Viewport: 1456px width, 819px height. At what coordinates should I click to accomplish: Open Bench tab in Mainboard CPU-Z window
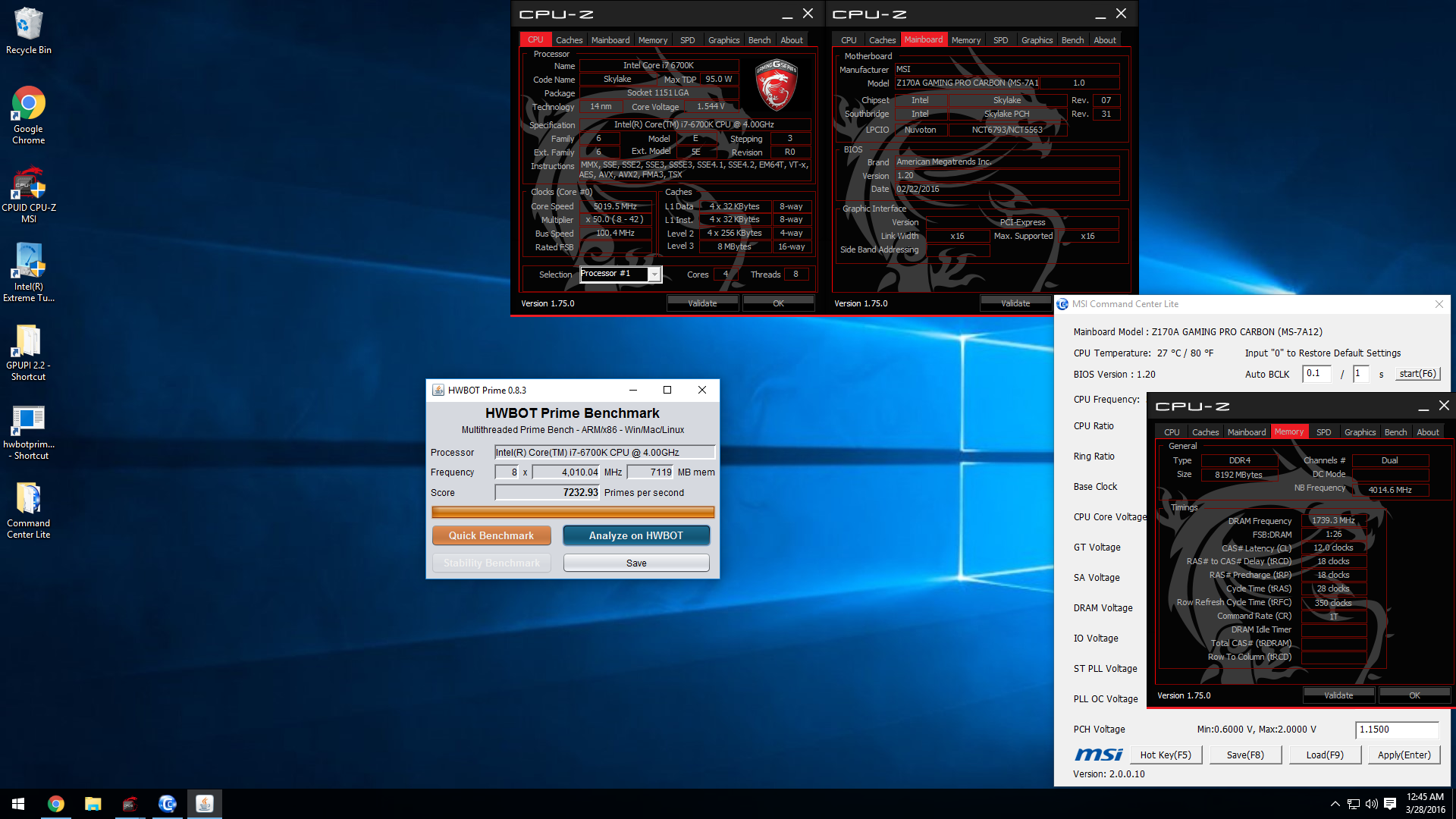[1072, 40]
